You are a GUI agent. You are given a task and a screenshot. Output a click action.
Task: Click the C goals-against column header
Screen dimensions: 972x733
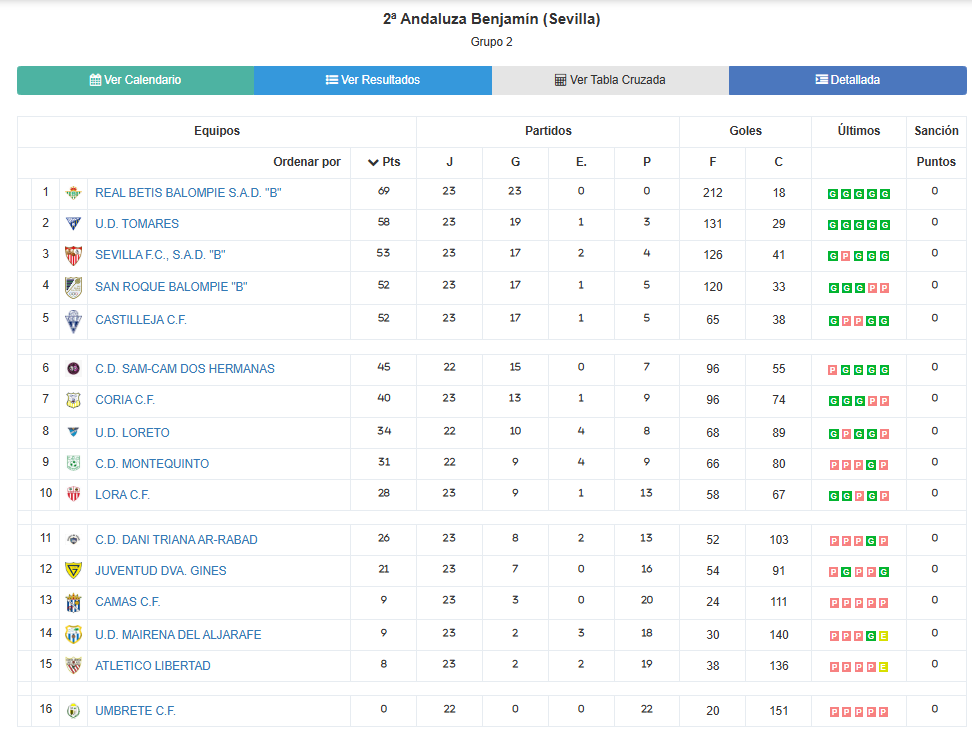click(779, 162)
